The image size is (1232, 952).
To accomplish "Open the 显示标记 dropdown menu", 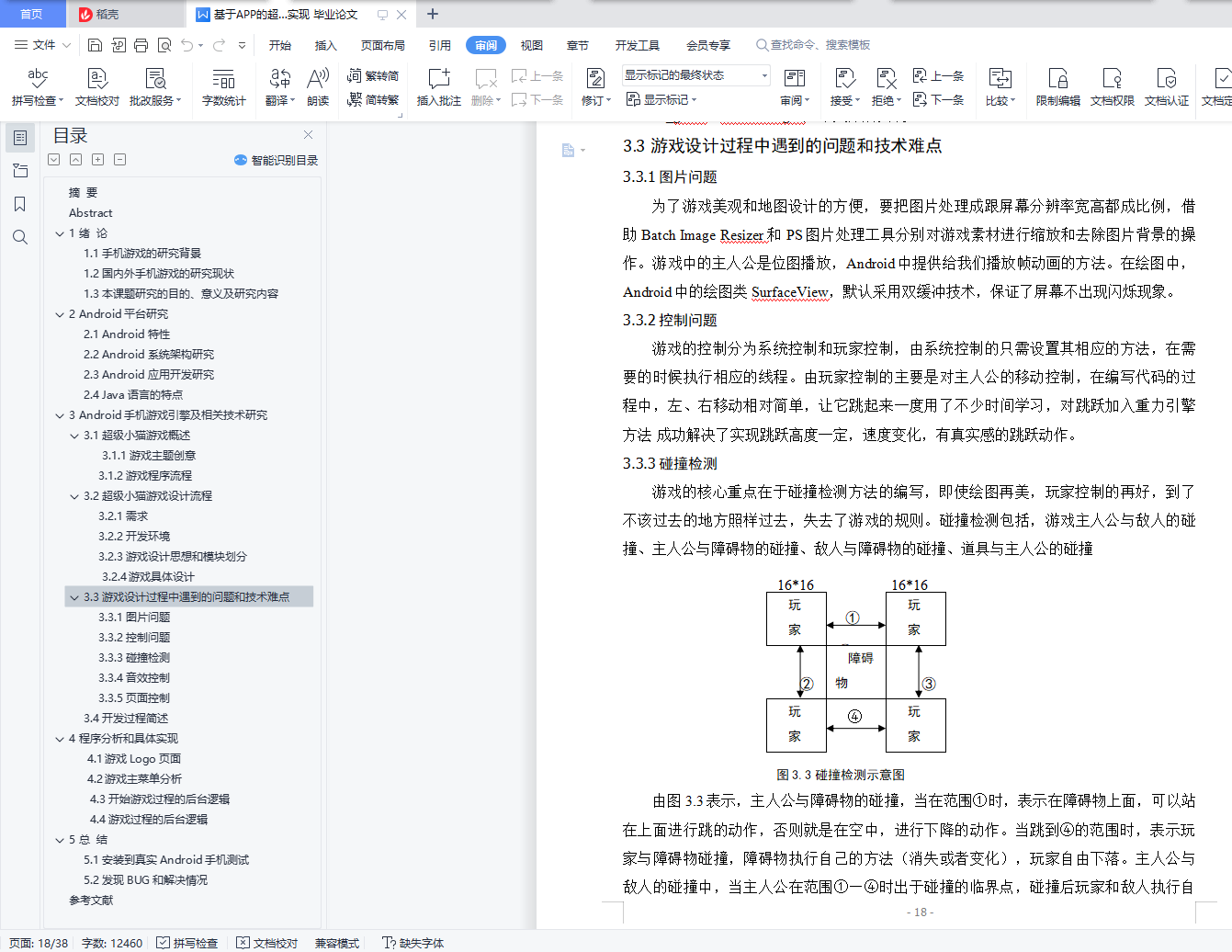I will pyautogui.click(x=661, y=99).
